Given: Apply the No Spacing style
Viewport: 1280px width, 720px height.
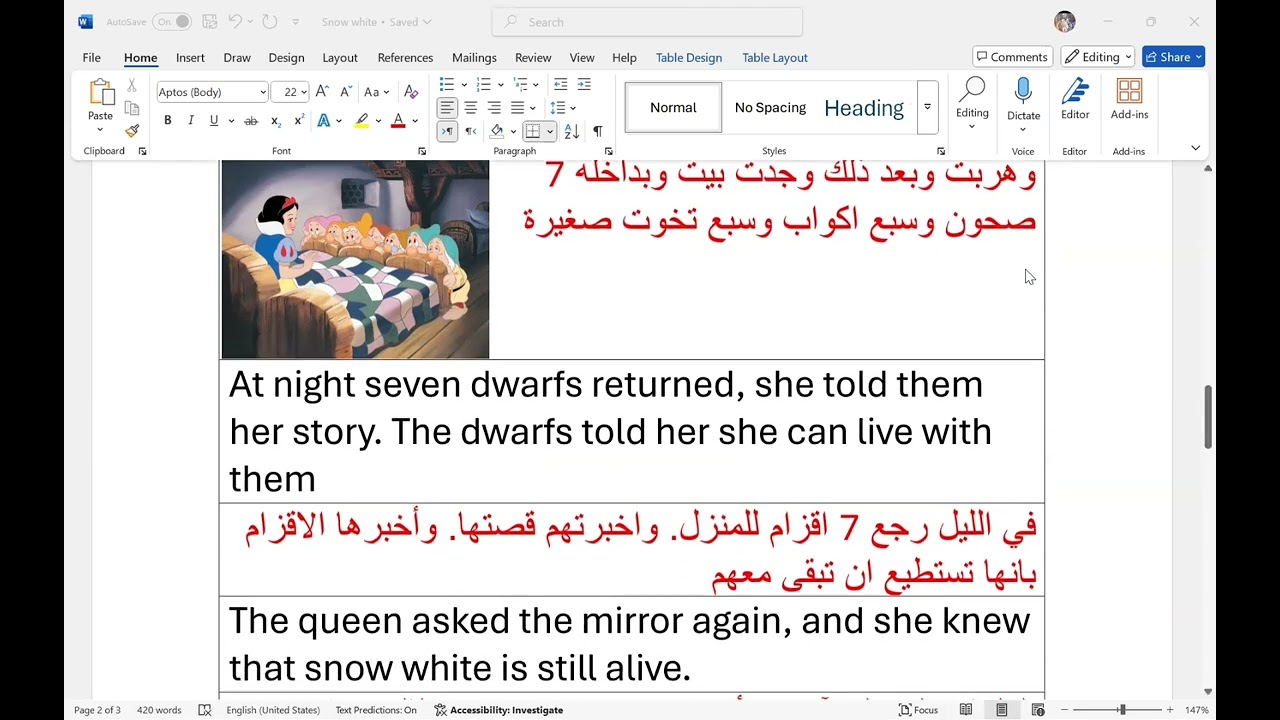Looking at the screenshot, I should 770,107.
